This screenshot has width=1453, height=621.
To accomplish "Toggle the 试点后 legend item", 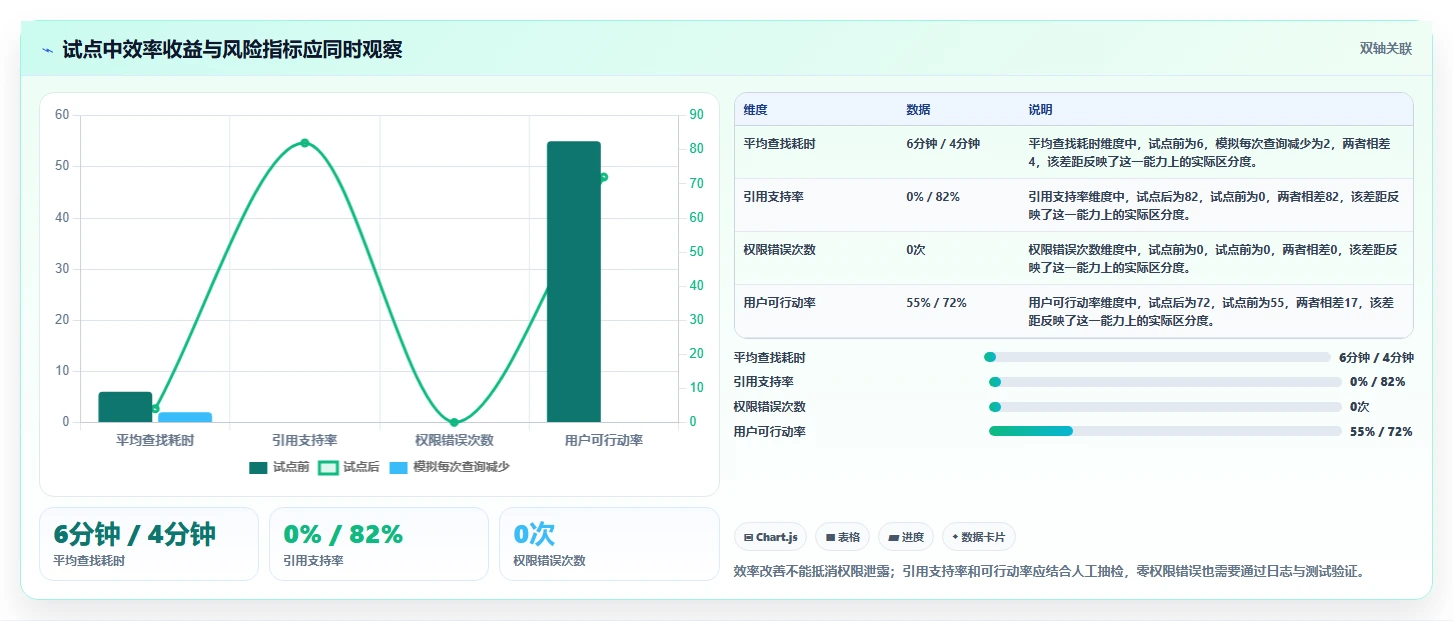I will (x=349, y=467).
